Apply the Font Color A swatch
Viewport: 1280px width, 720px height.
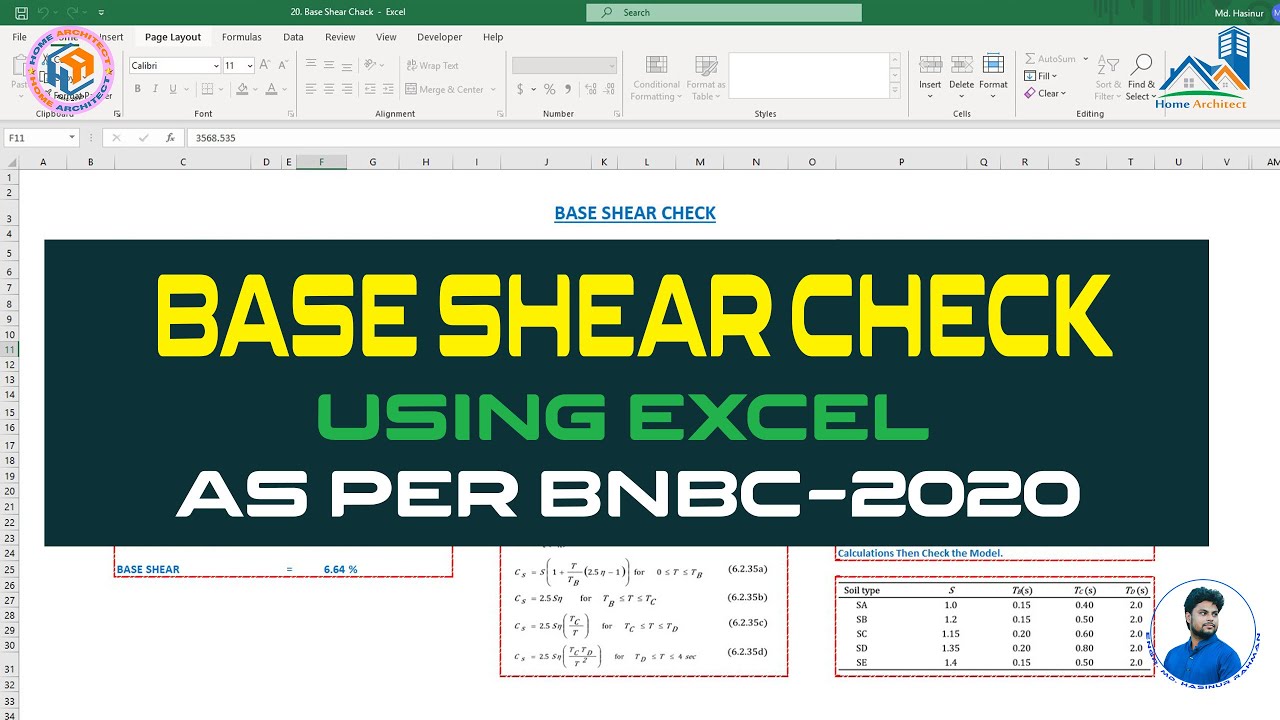tap(271, 89)
